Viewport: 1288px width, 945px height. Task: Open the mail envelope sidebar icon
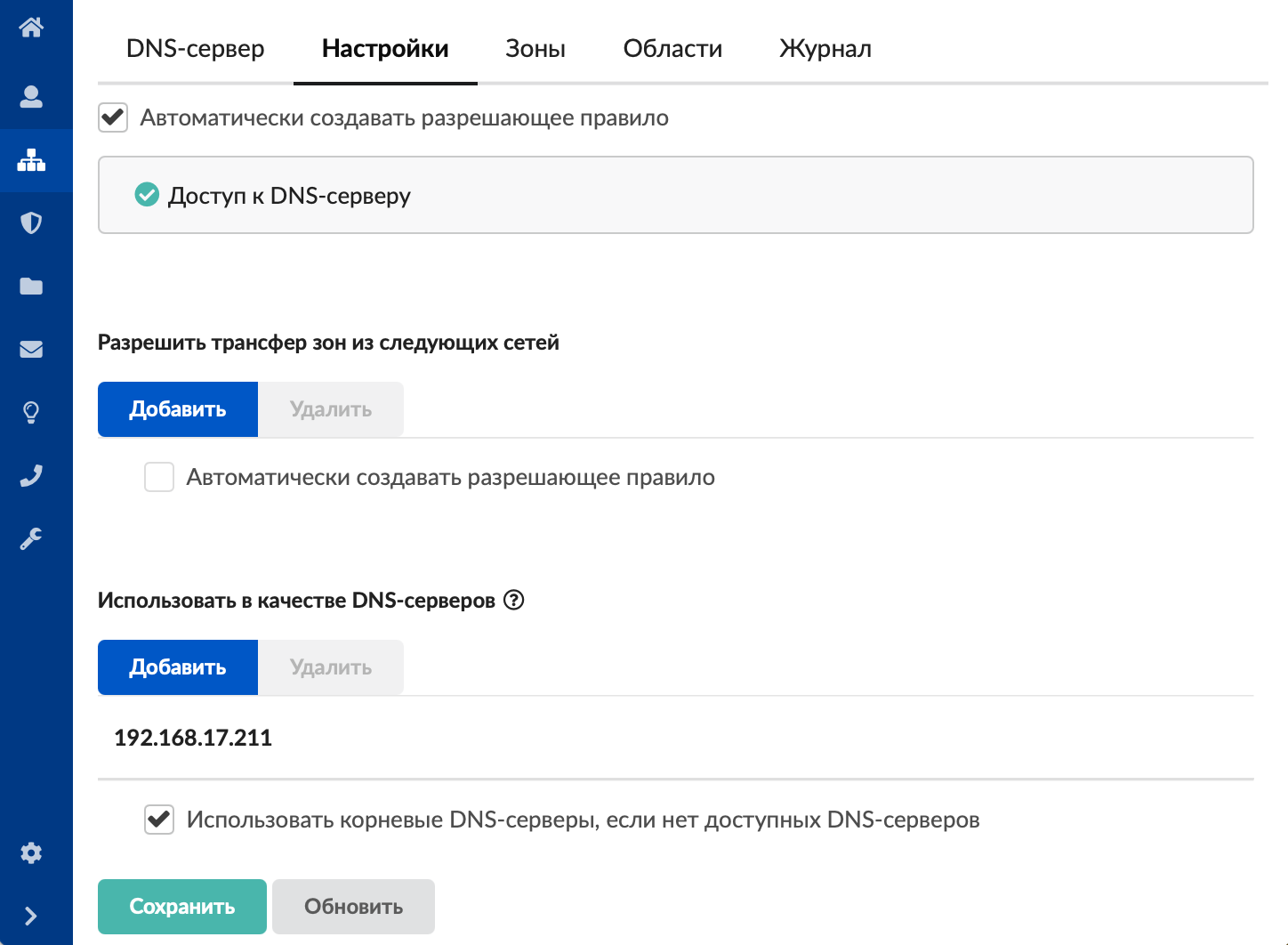(31, 349)
